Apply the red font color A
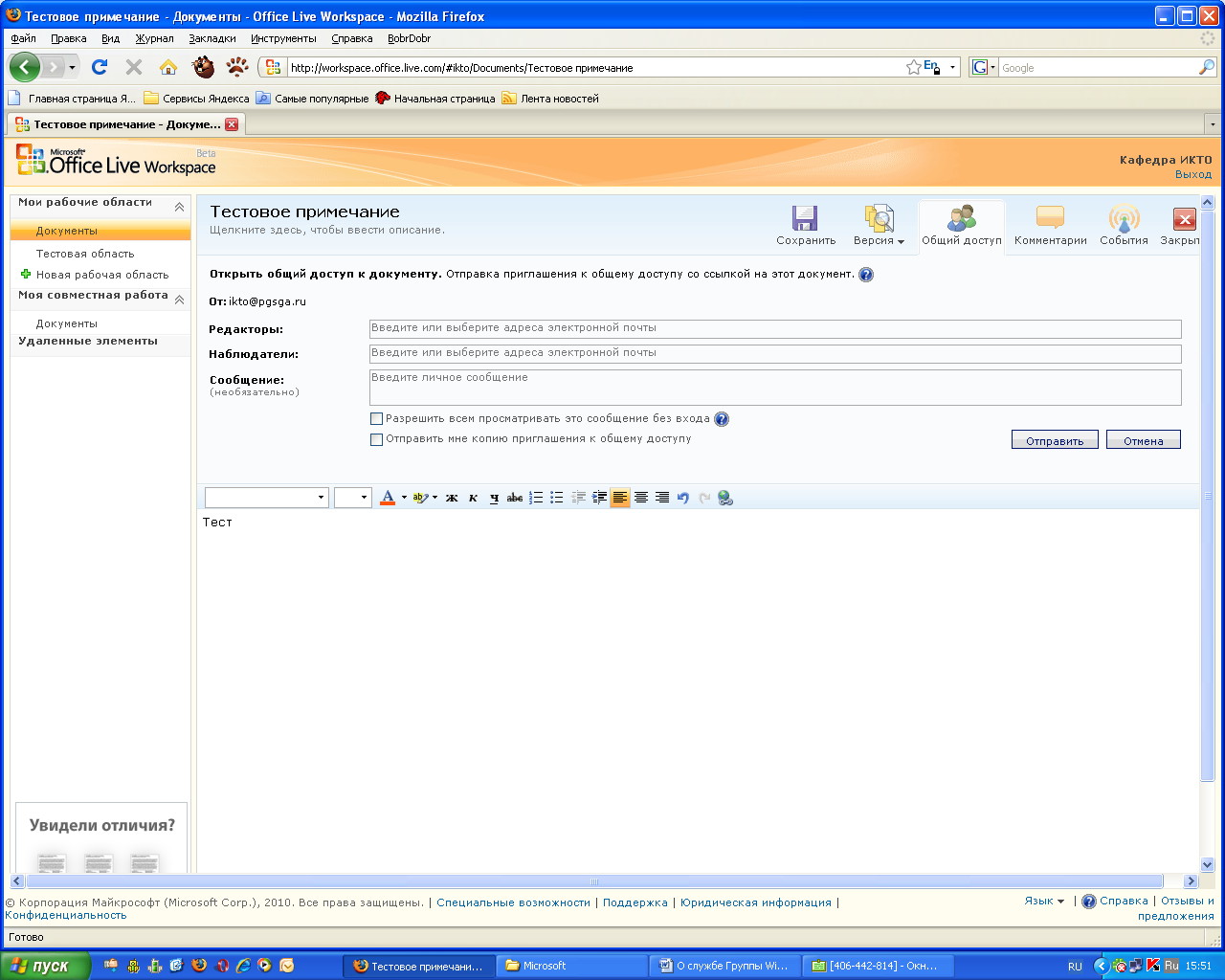This screenshot has width=1225, height=980. (x=388, y=498)
